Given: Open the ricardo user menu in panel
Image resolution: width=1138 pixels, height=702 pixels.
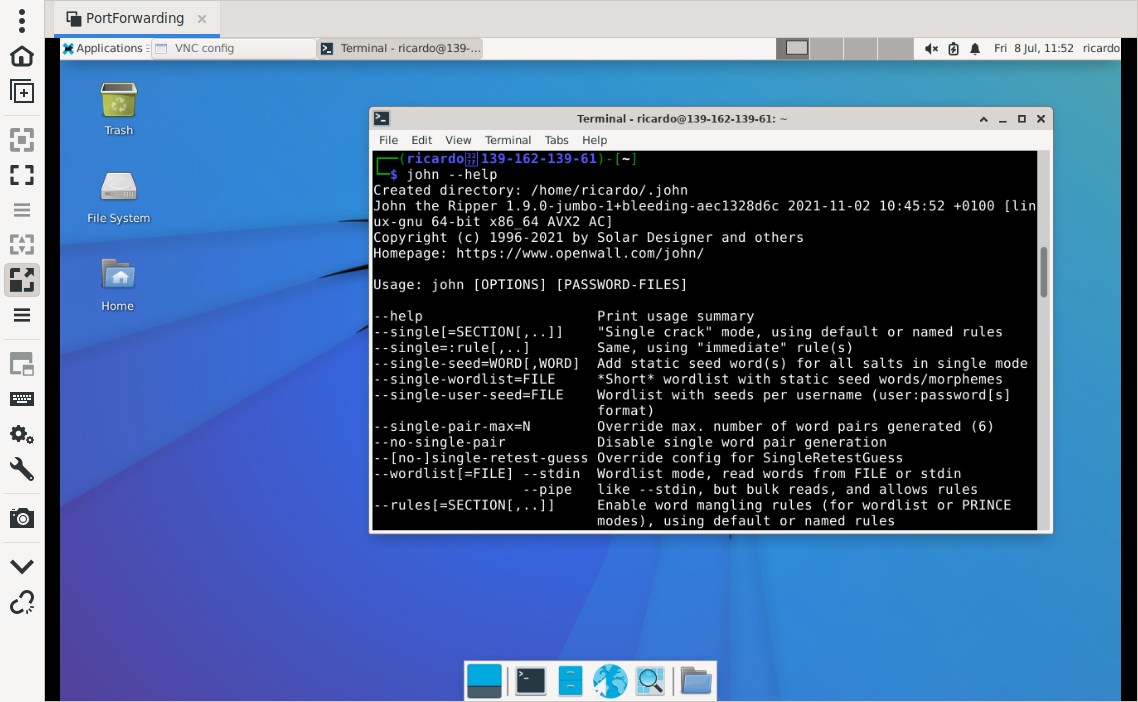Looking at the screenshot, I should (1101, 48).
